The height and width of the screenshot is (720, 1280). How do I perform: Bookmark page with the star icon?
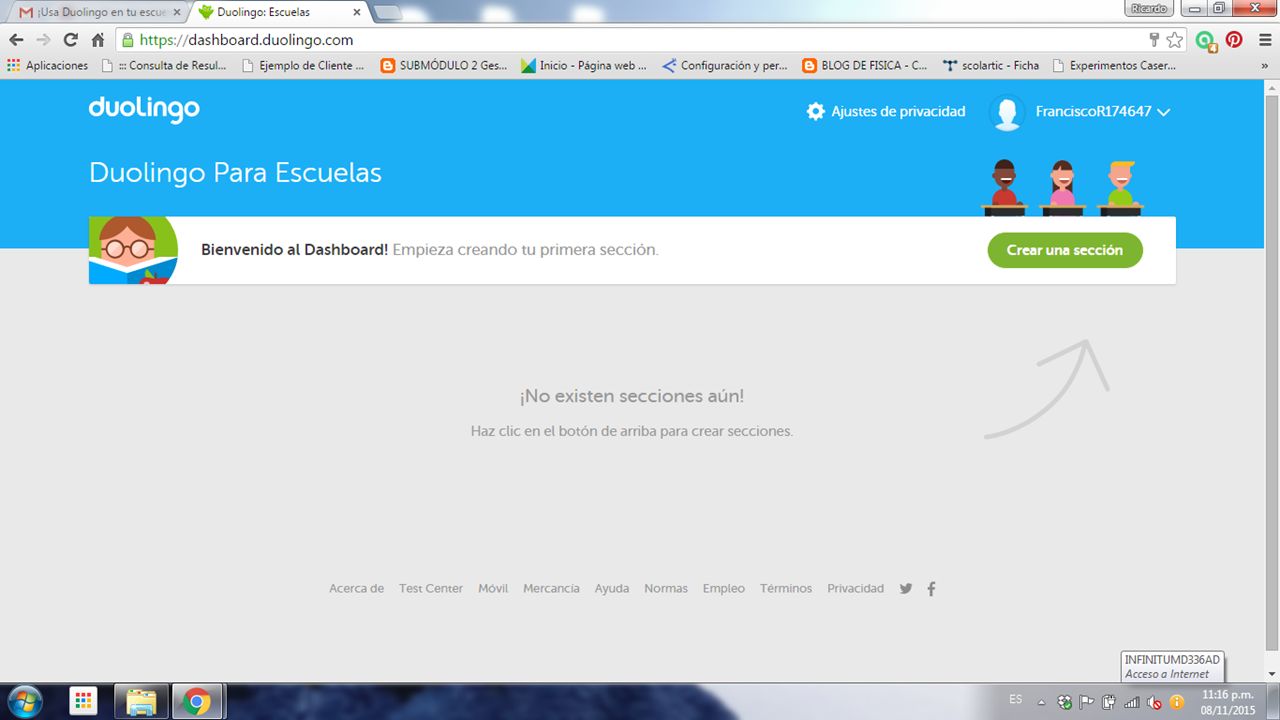pos(1175,40)
